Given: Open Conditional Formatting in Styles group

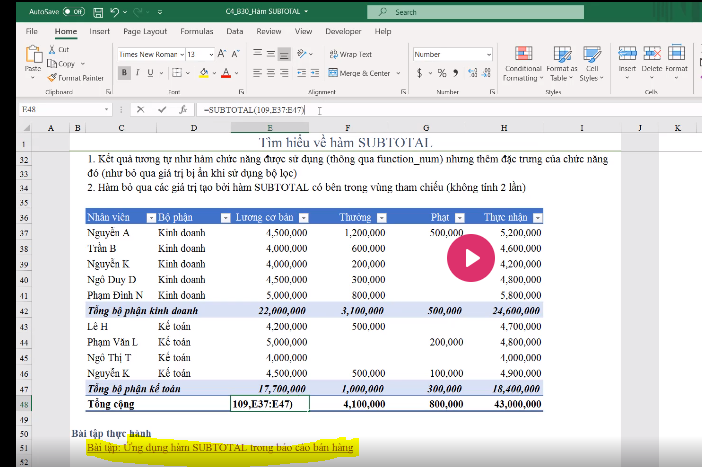Looking at the screenshot, I should (522, 59).
